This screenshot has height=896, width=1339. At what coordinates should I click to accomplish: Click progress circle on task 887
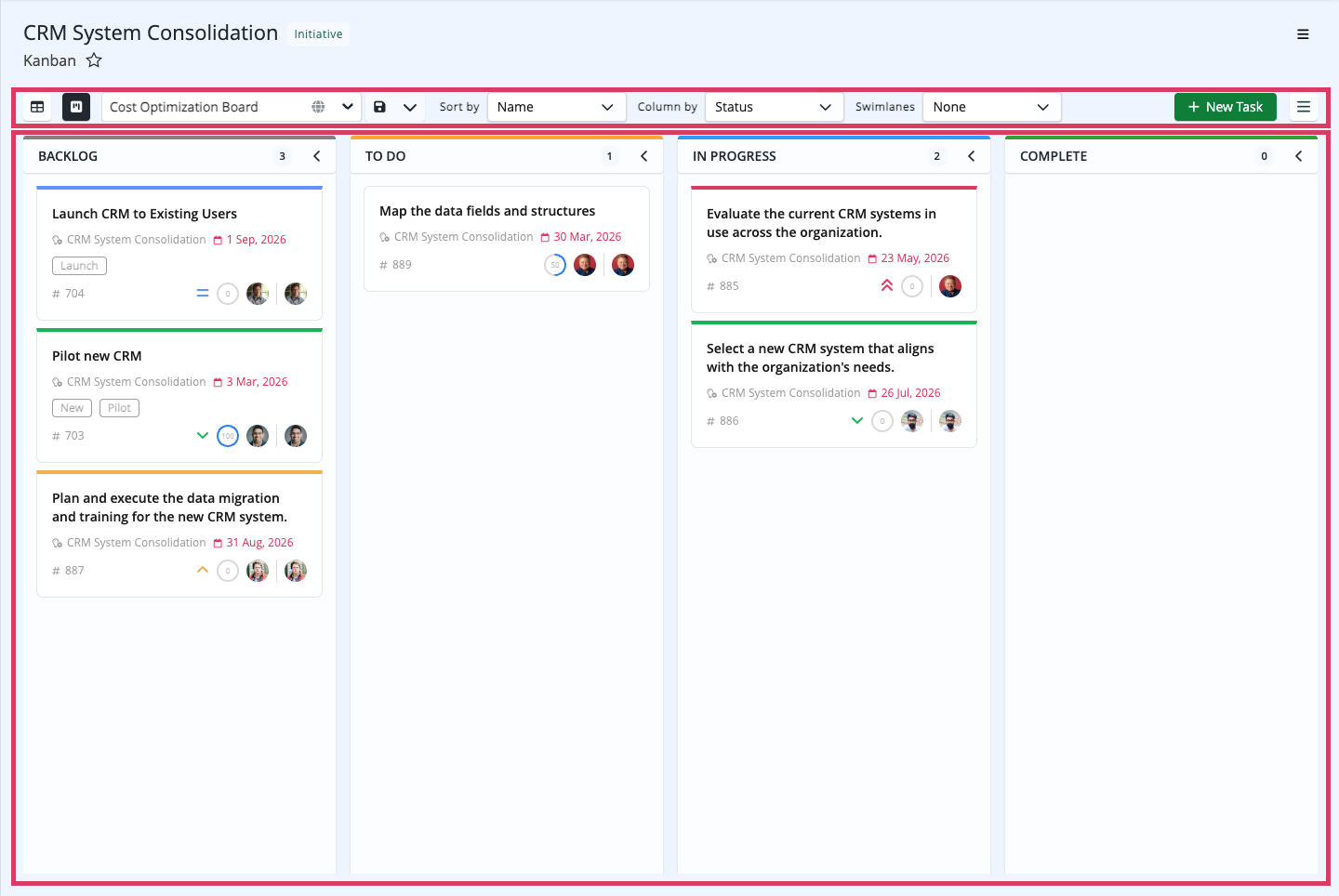(228, 571)
